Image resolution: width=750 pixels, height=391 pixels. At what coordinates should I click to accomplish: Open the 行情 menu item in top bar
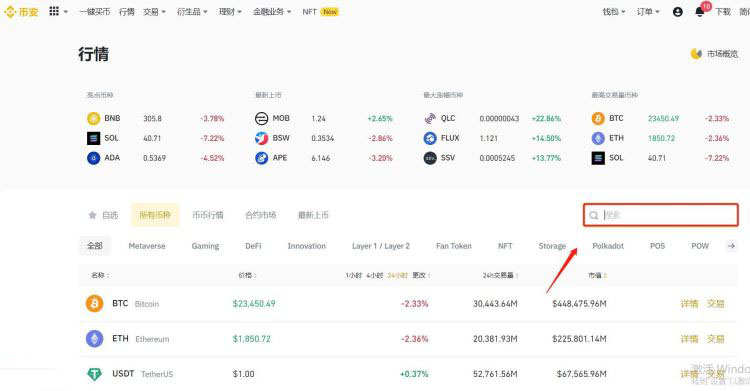tap(127, 12)
